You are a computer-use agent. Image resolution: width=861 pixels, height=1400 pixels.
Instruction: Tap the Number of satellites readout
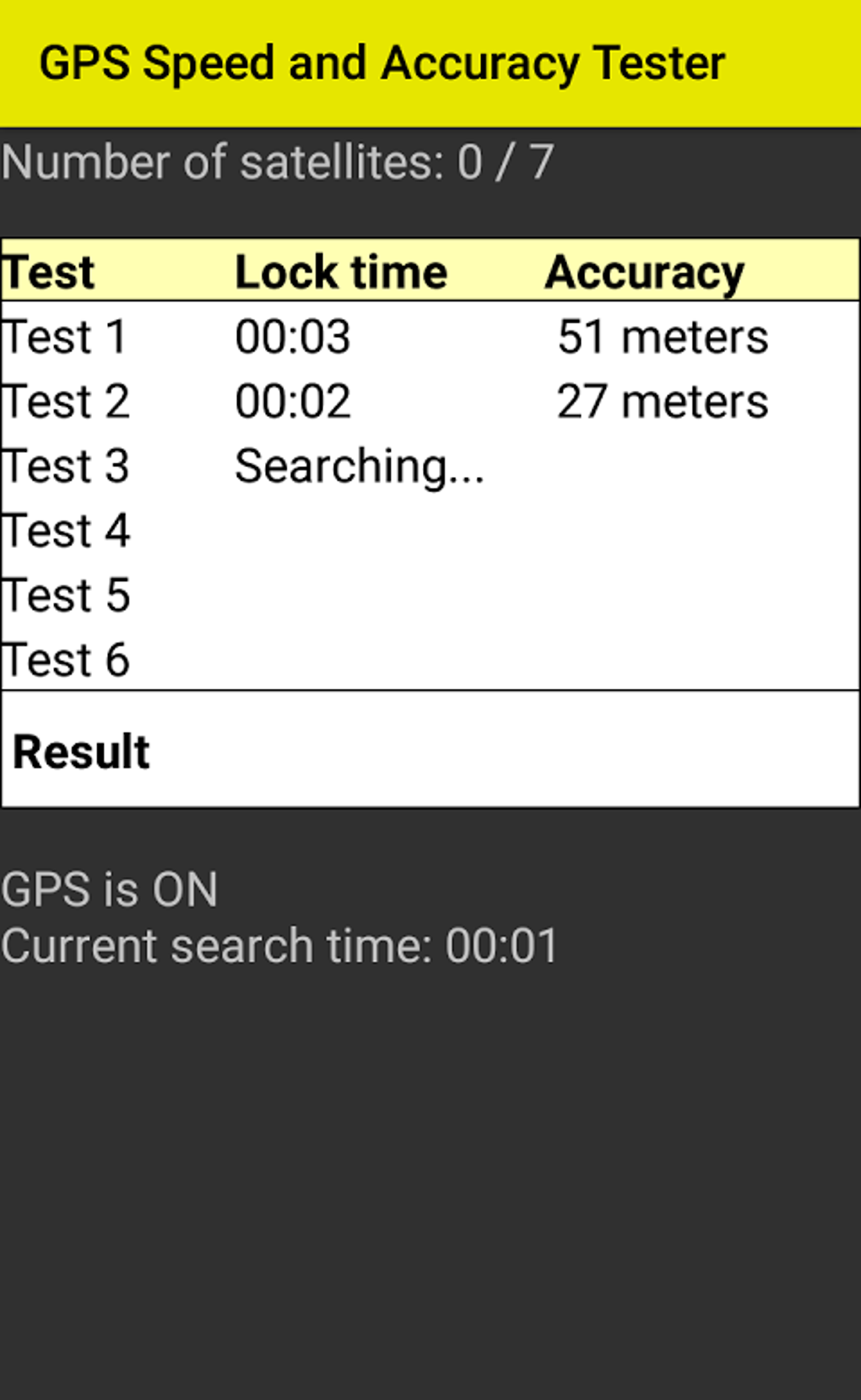tap(278, 162)
